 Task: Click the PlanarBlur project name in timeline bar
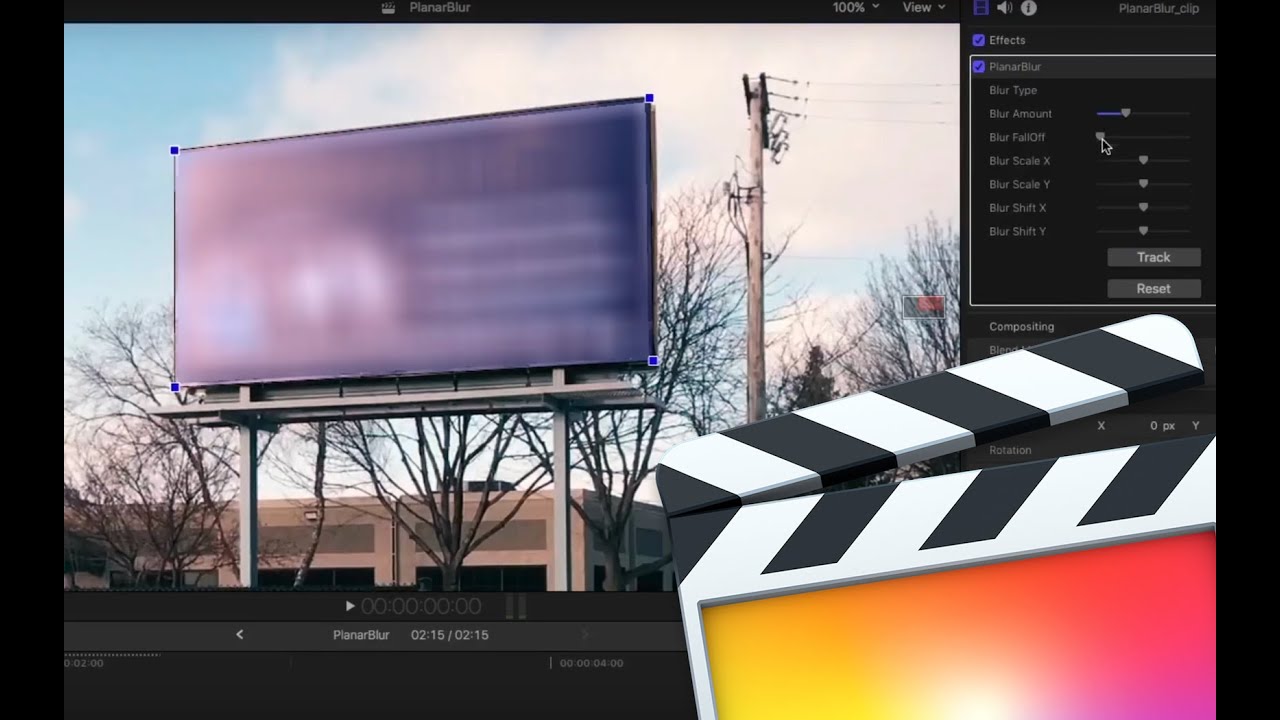pos(361,635)
